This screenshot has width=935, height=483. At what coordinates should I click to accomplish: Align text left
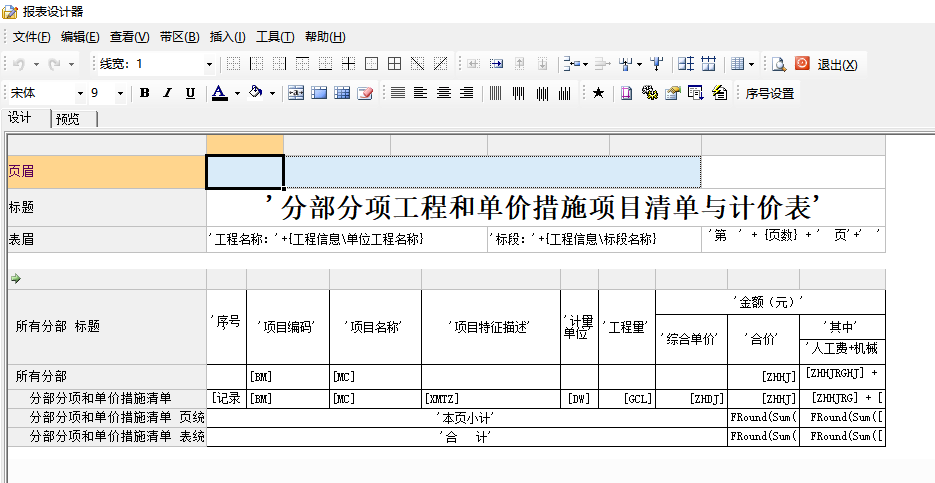[421, 93]
